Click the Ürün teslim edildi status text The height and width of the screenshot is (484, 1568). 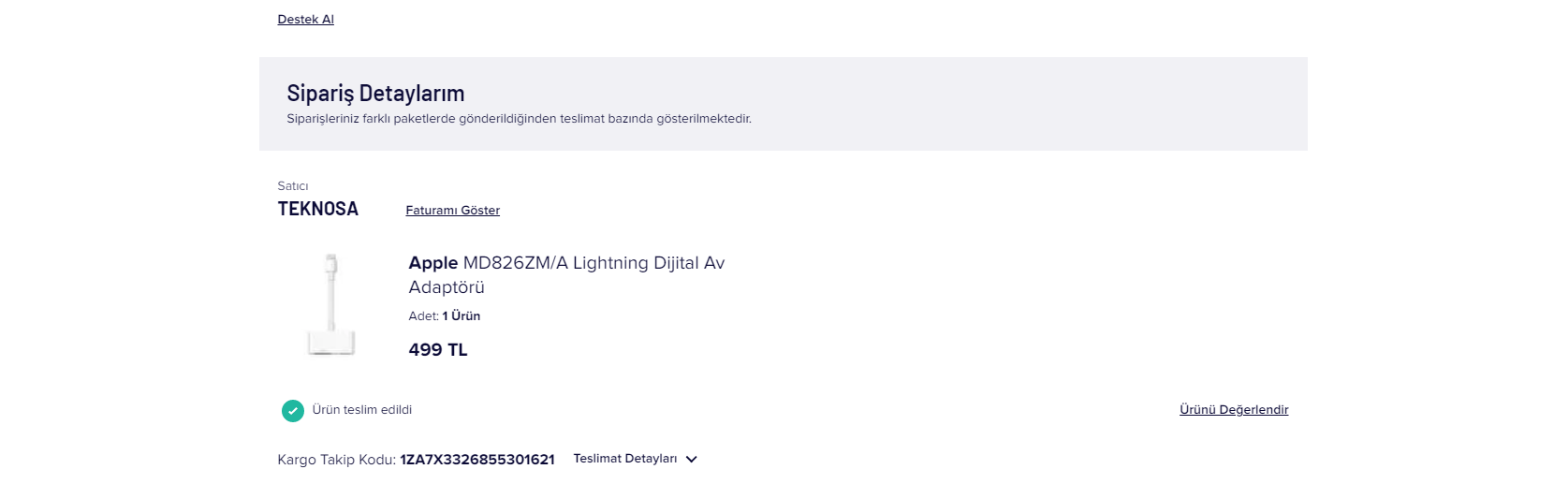coord(362,410)
